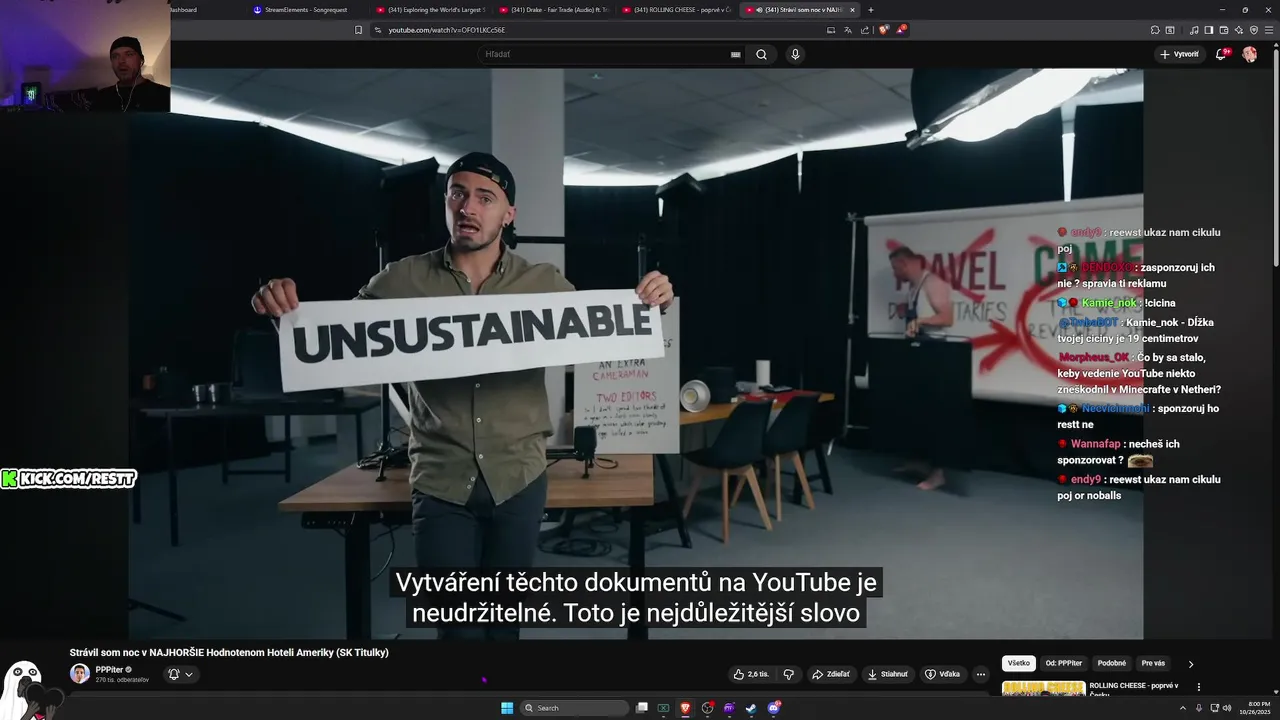Show hidden system tray icons chevron
Screen dimensions: 1280x720
1183,708
